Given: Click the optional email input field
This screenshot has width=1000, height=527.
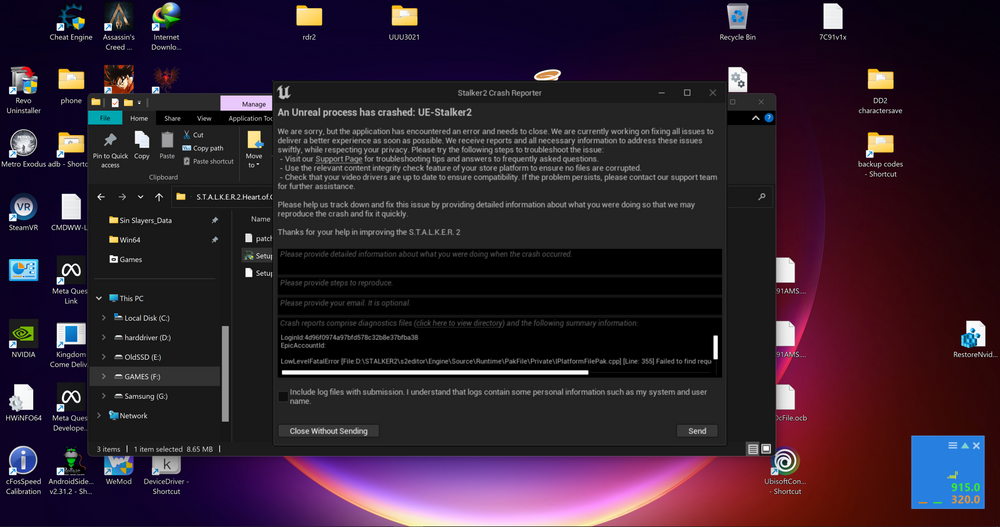Looking at the screenshot, I should point(499,305).
